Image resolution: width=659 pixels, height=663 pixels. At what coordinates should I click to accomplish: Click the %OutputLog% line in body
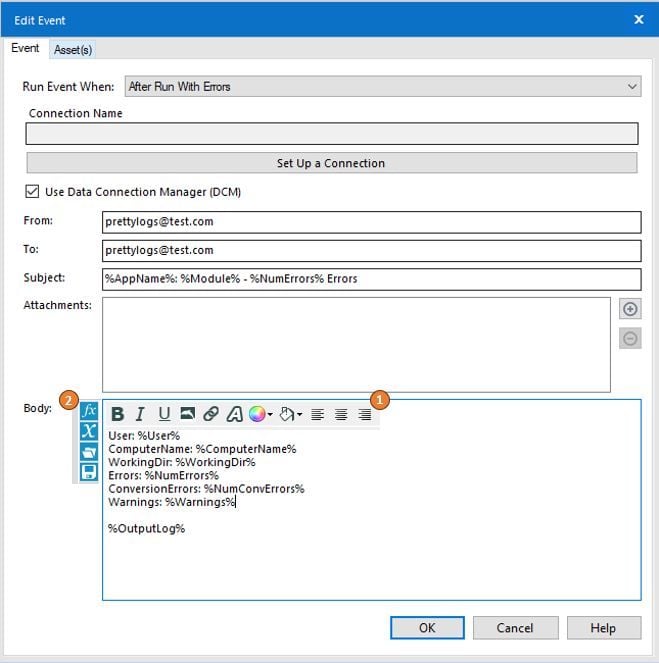146,529
